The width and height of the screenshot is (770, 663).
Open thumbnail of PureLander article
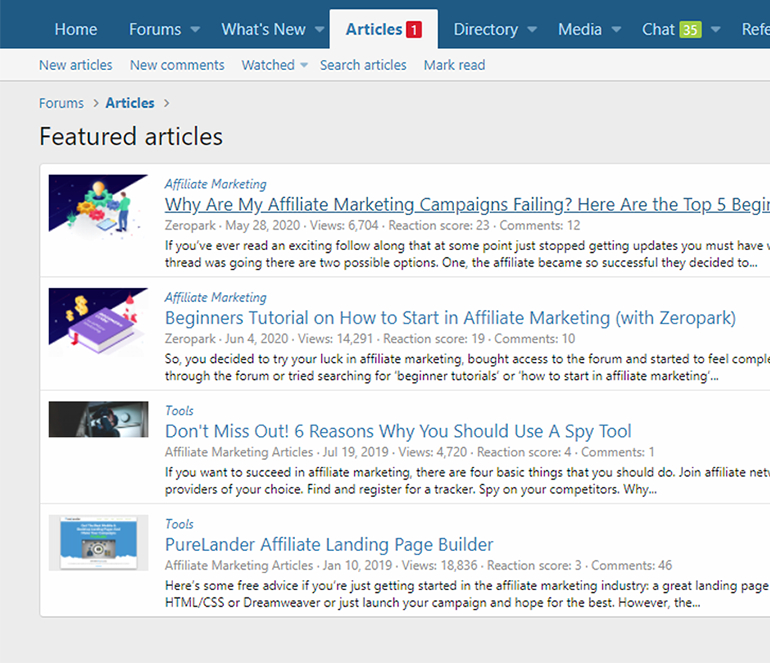coord(98,543)
